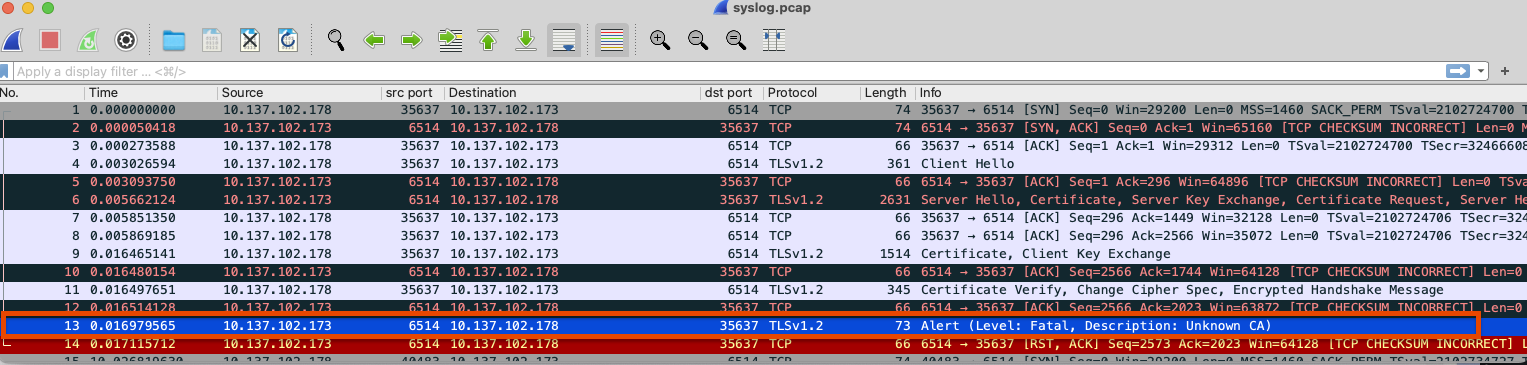Close this capture file with the X icon
Viewport: 1527px width, 365px height.
pos(250,40)
